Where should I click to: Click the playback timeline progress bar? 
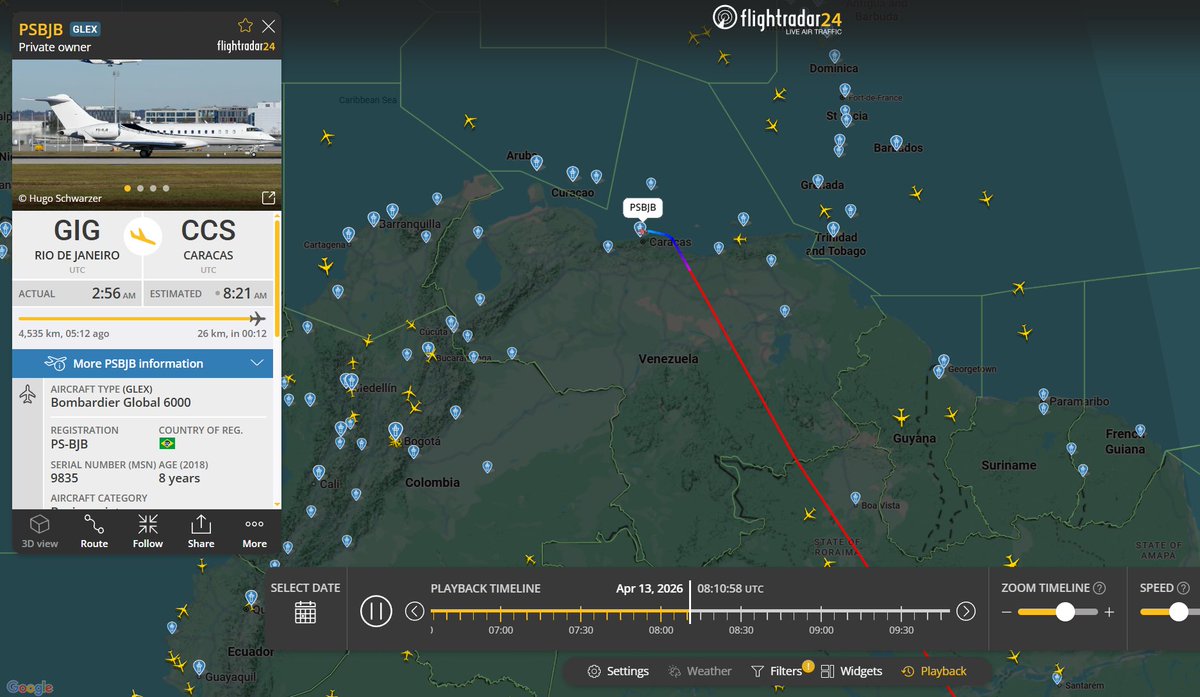pyautogui.click(x=690, y=611)
